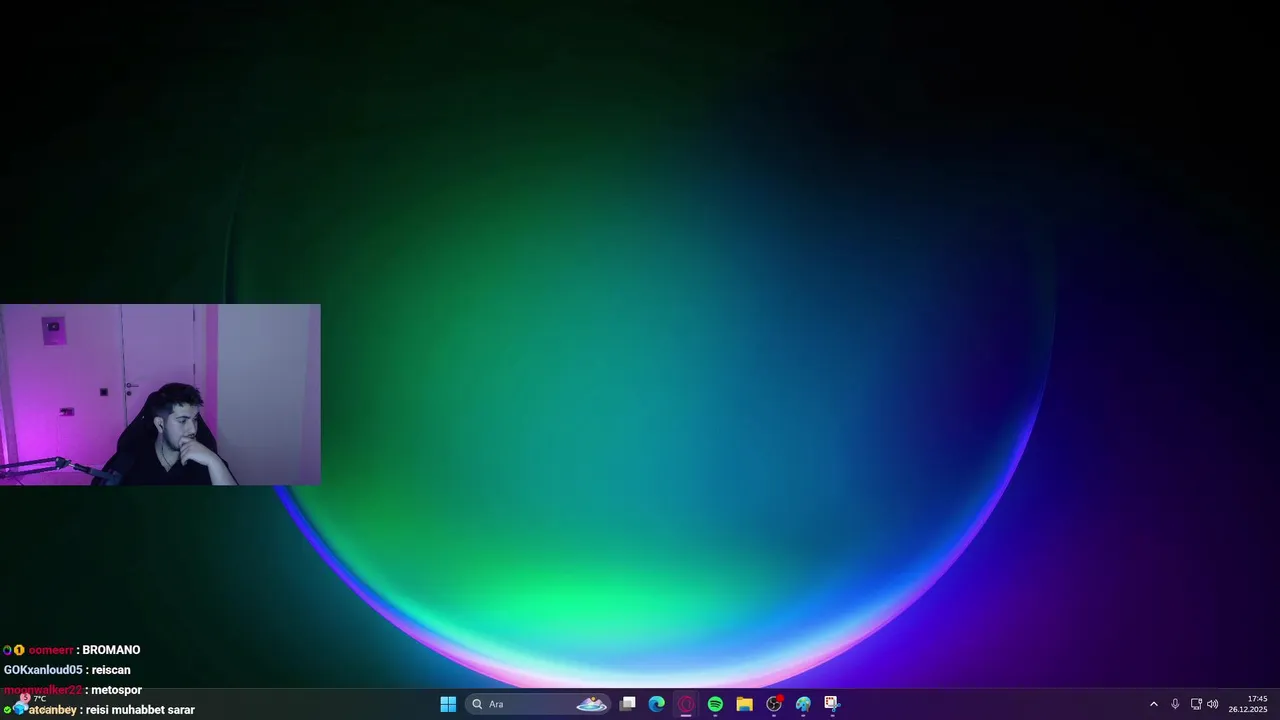Screen dimensions: 1280x720
Task: Expand hidden system tray icons
Action: tap(1153, 704)
